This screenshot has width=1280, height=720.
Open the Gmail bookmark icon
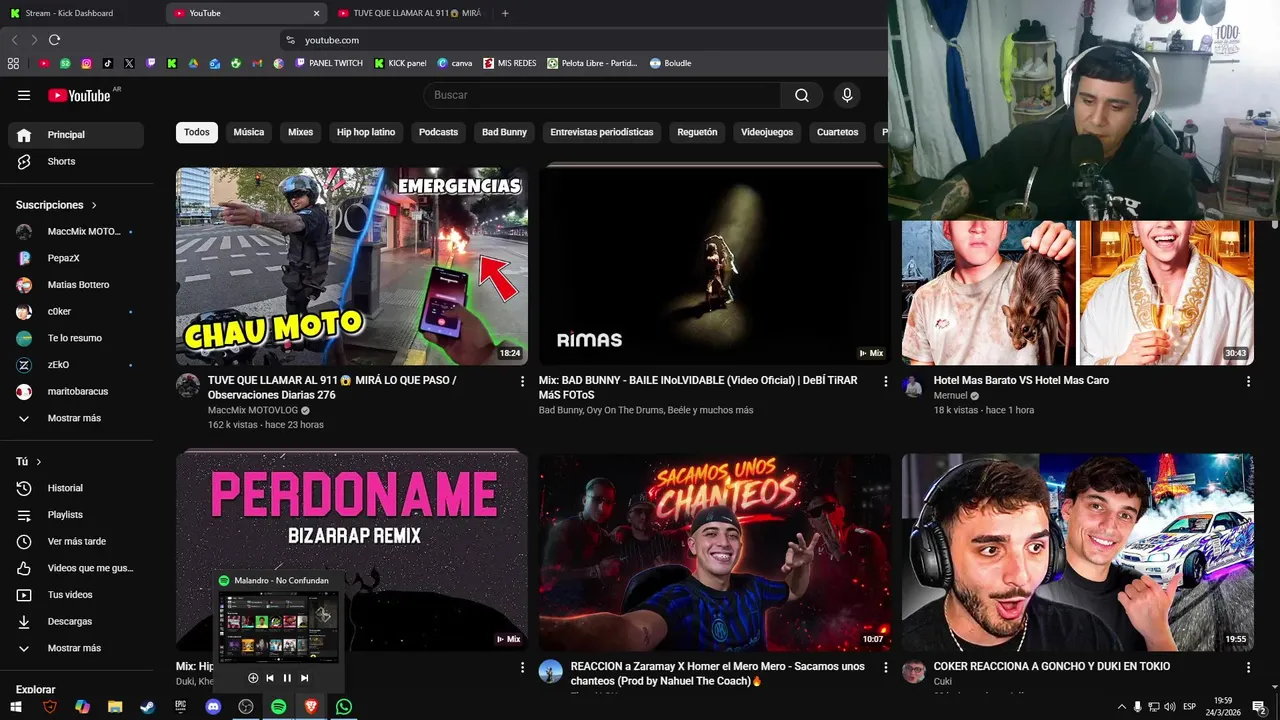pyautogui.click(x=257, y=63)
